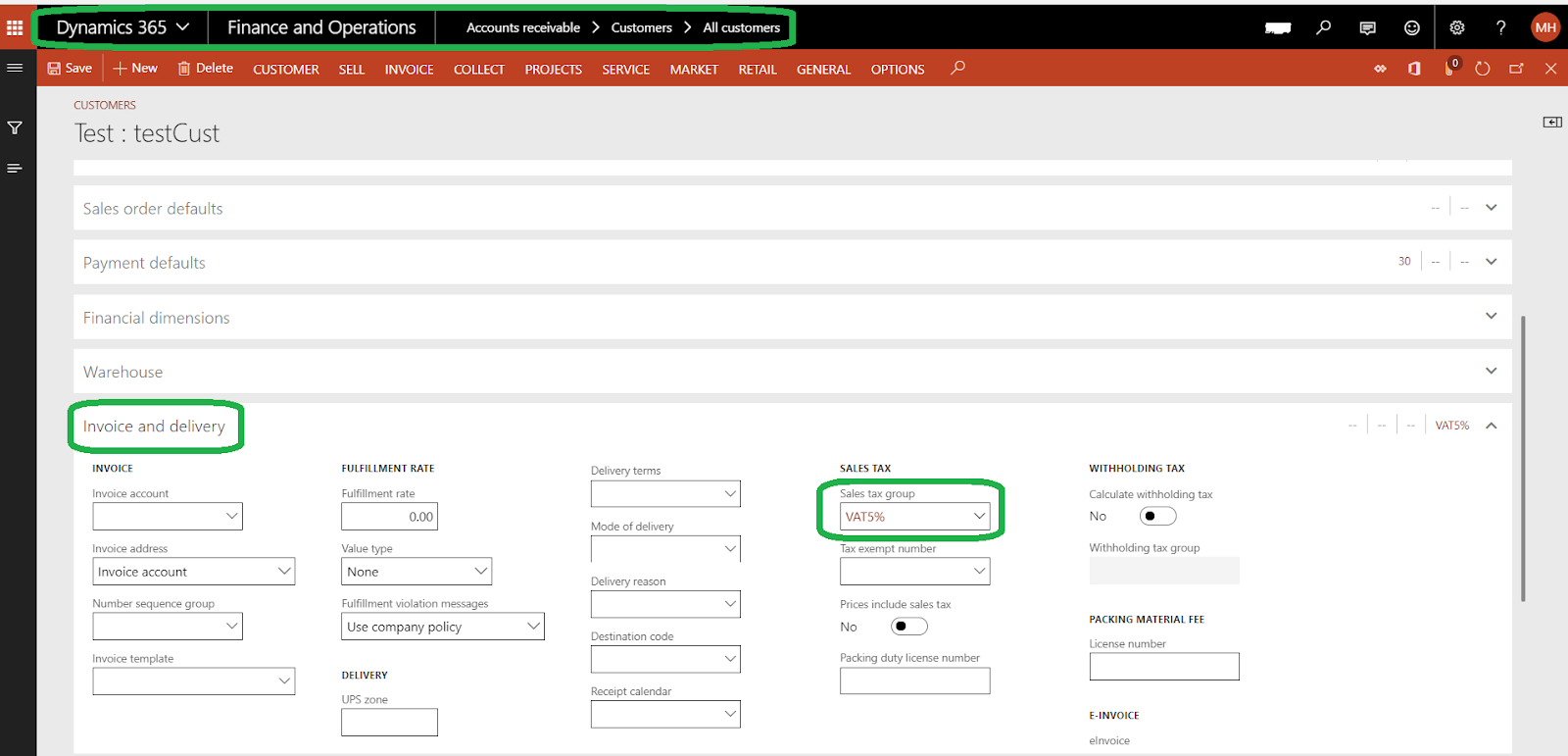1568x756 pixels.
Task: Click the Save toolbar button
Action: pyautogui.click(x=70, y=68)
